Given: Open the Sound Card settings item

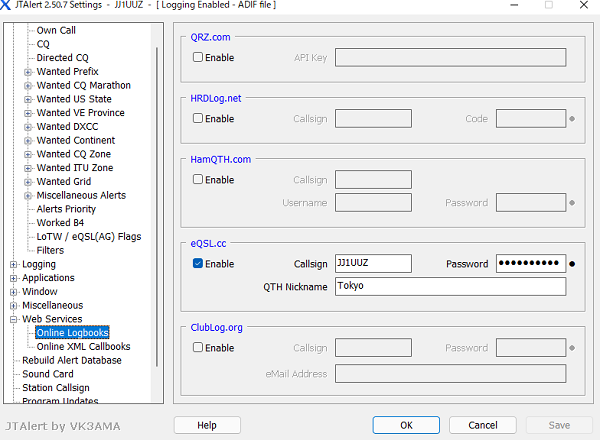Looking at the screenshot, I should tap(48, 374).
